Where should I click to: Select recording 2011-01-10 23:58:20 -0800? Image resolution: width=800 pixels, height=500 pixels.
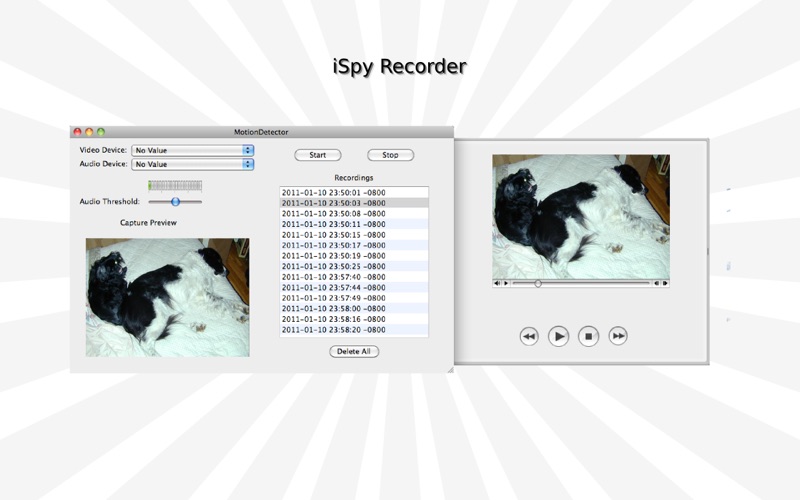[x=354, y=330]
